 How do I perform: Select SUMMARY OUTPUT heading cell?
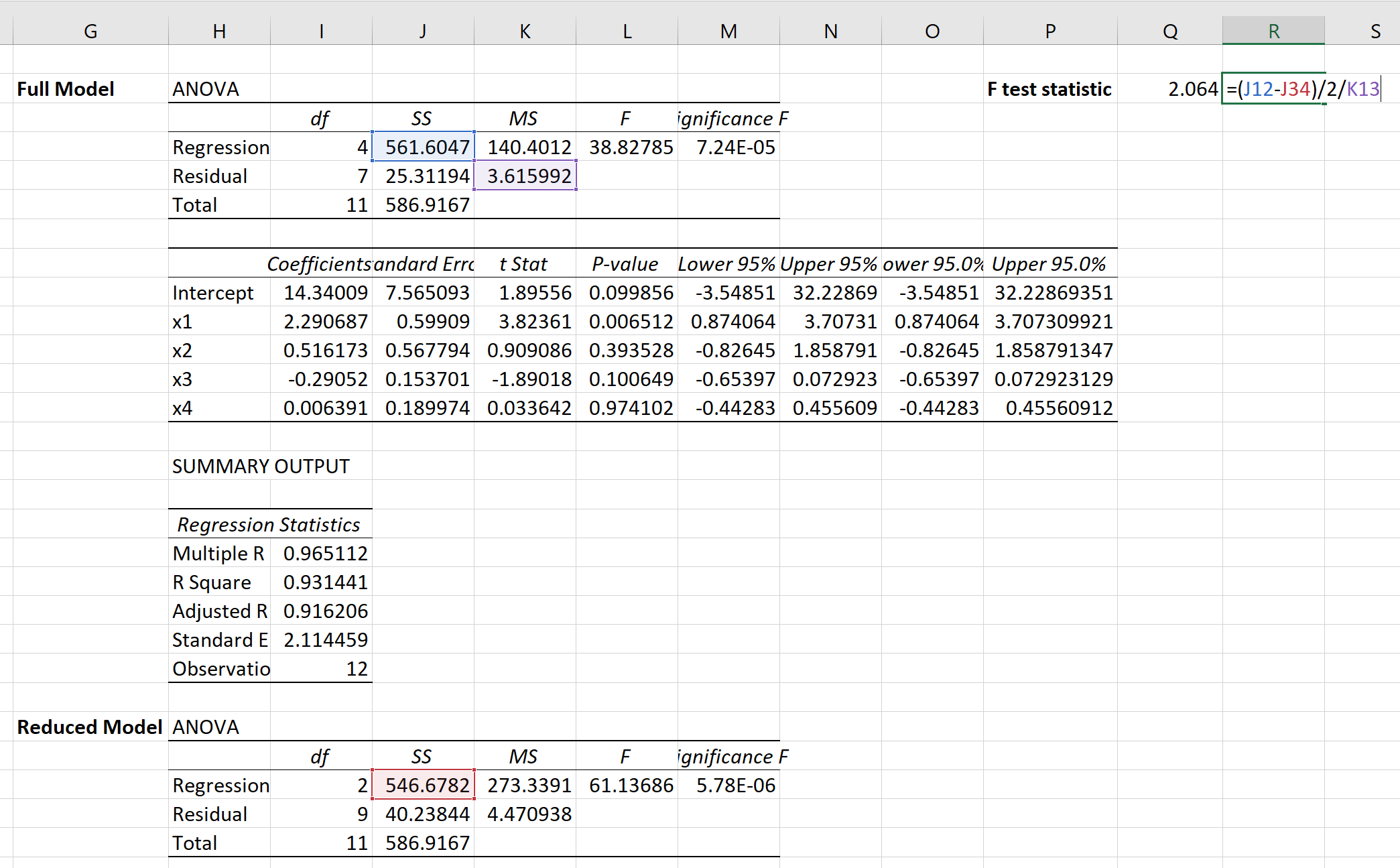pyautogui.click(x=261, y=467)
